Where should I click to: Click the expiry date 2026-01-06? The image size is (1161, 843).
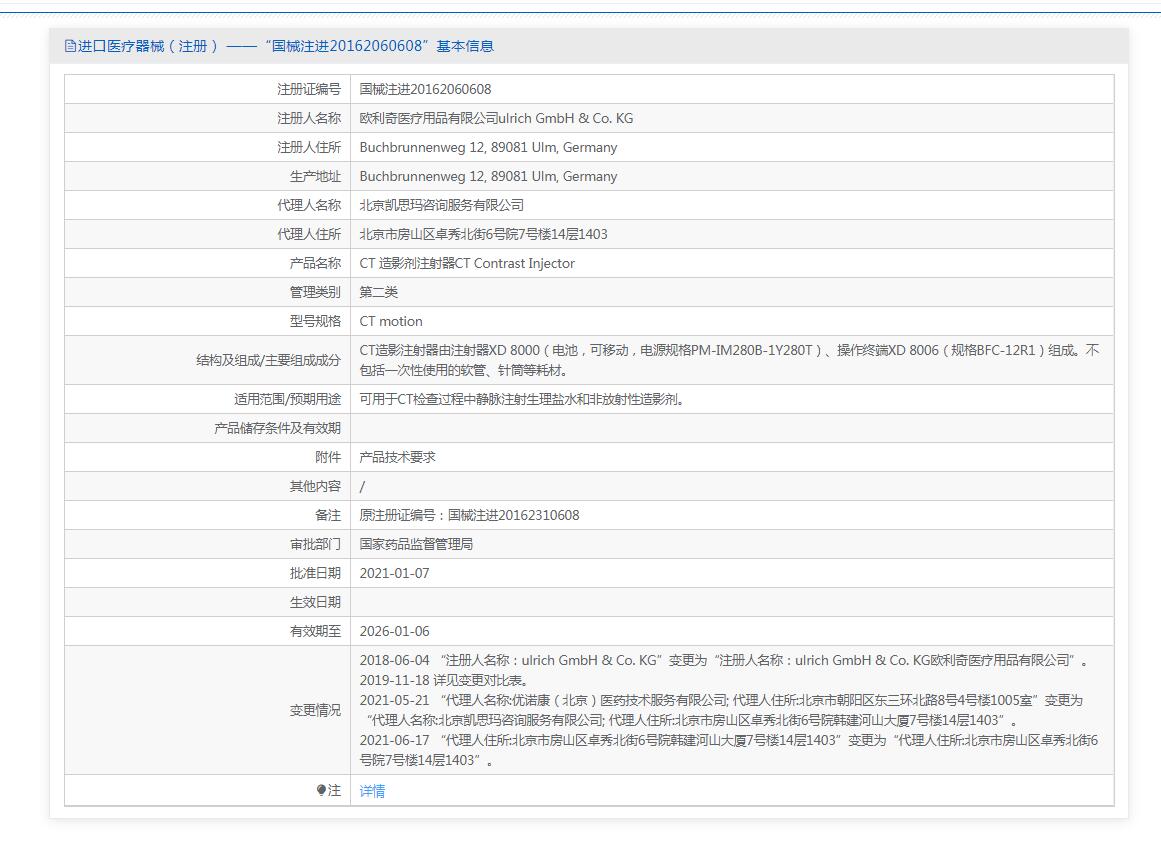click(x=394, y=631)
